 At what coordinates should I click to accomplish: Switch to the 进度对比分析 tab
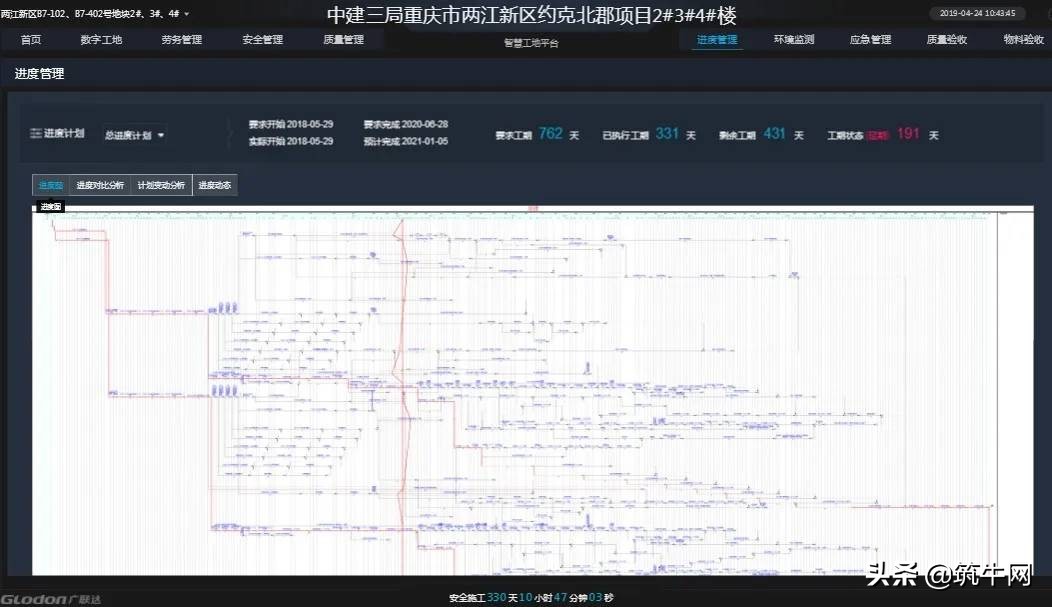(99, 185)
